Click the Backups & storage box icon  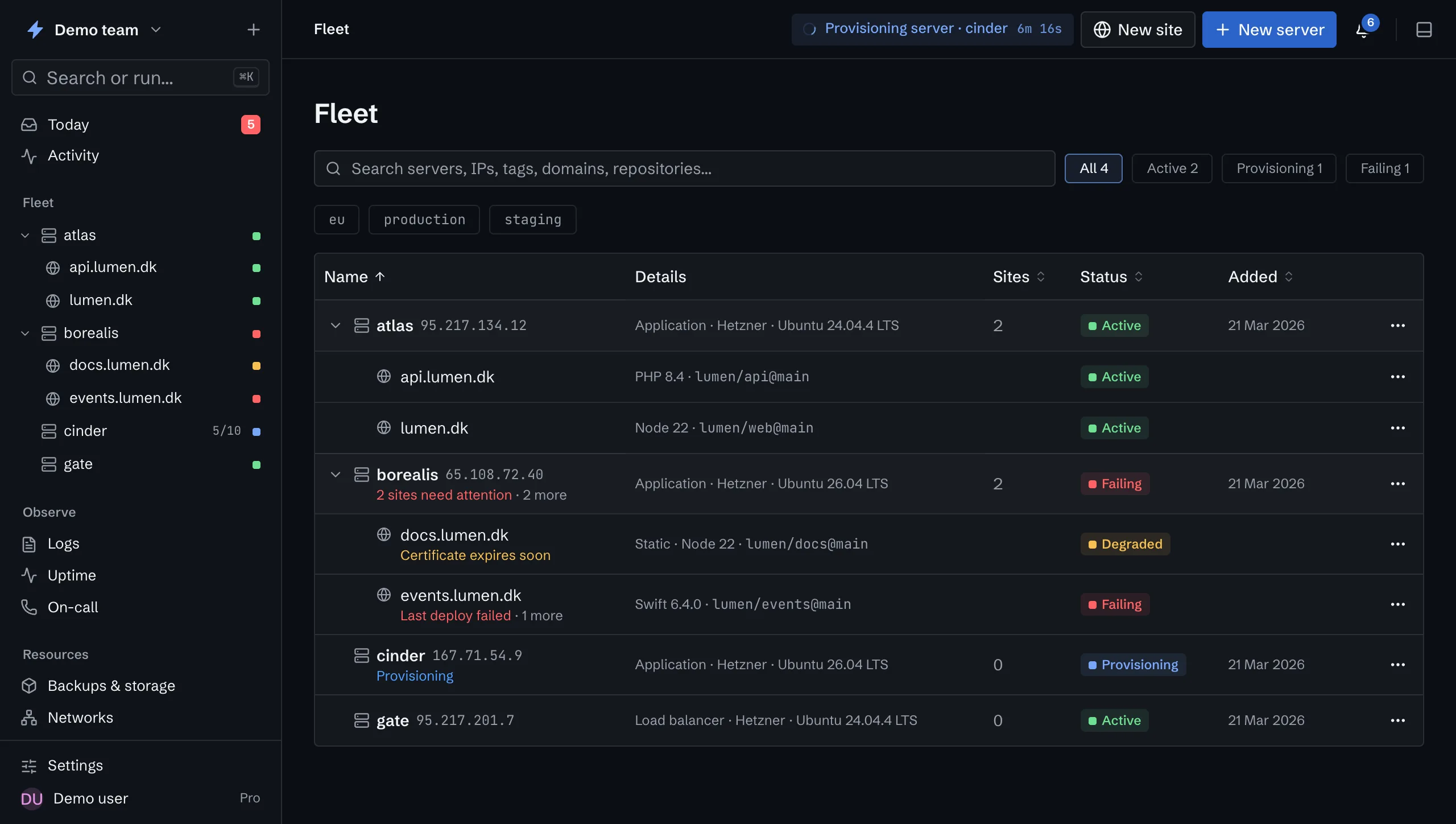(x=29, y=686)
